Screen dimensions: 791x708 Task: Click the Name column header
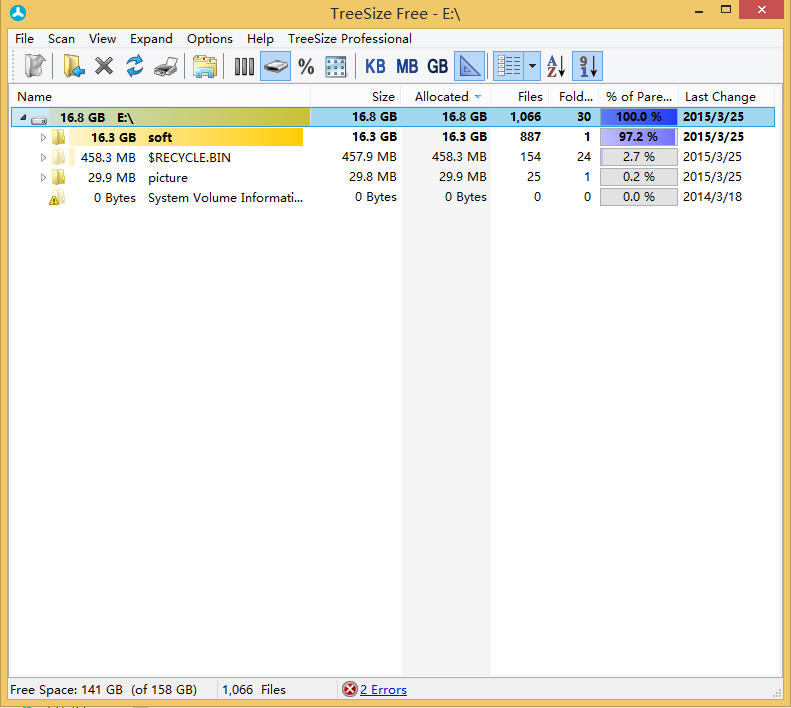(159, 96)
